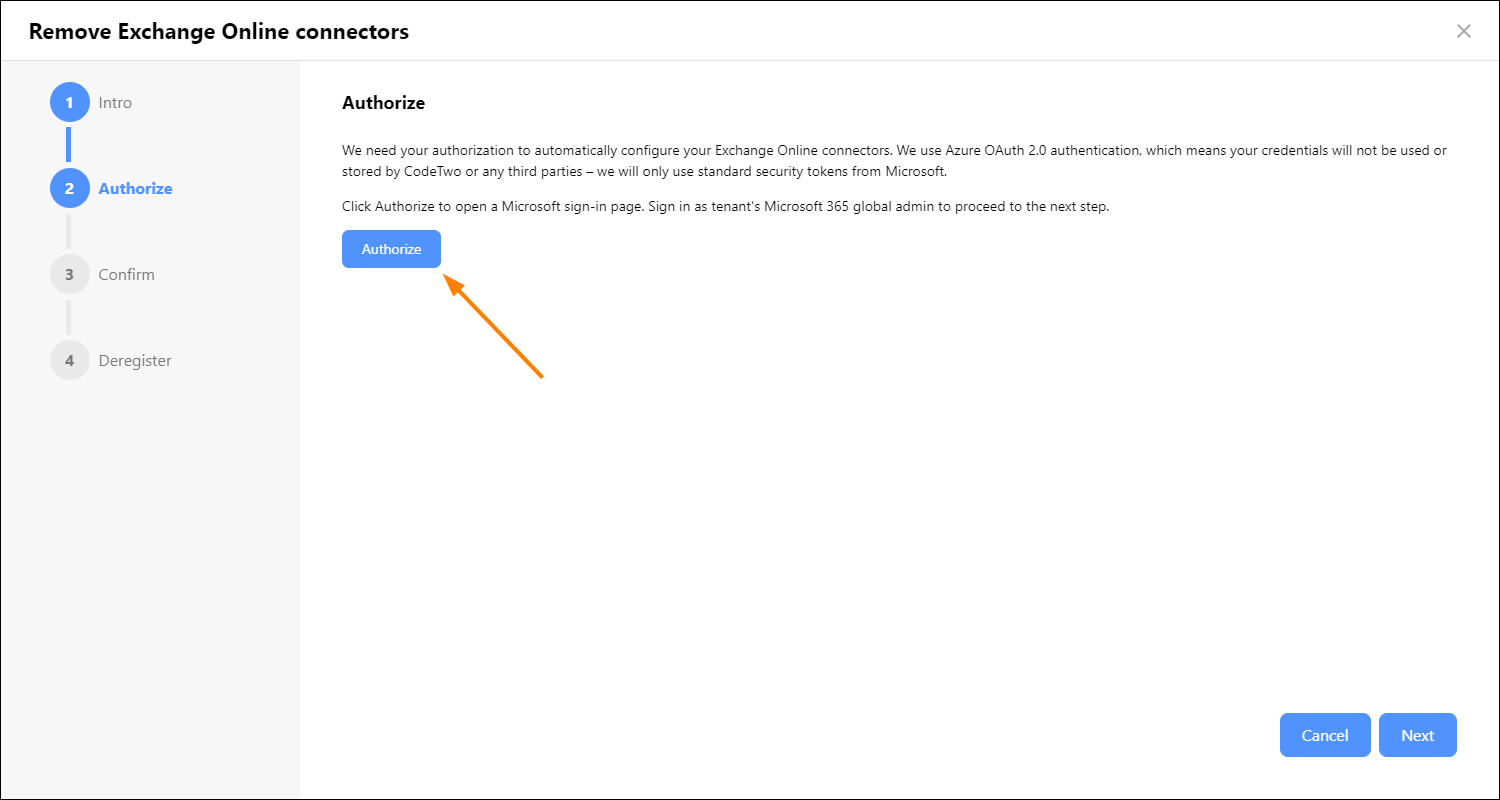Jump to the Confirm step label
This screenshot has width=1500, height=800.
[126, 274]
